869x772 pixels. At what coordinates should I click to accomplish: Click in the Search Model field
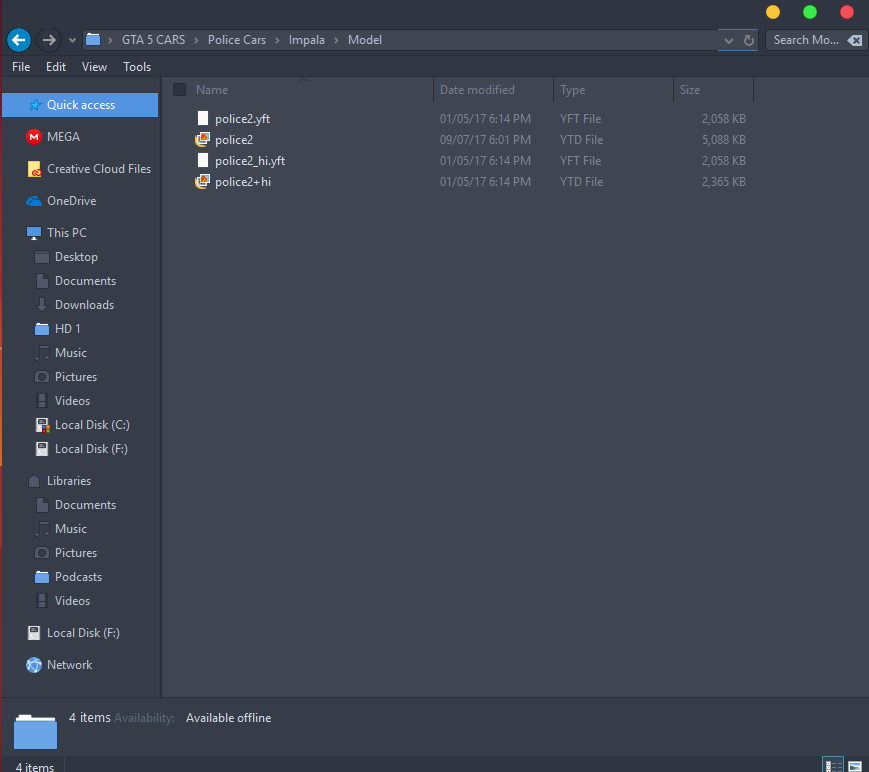(806, 40)
